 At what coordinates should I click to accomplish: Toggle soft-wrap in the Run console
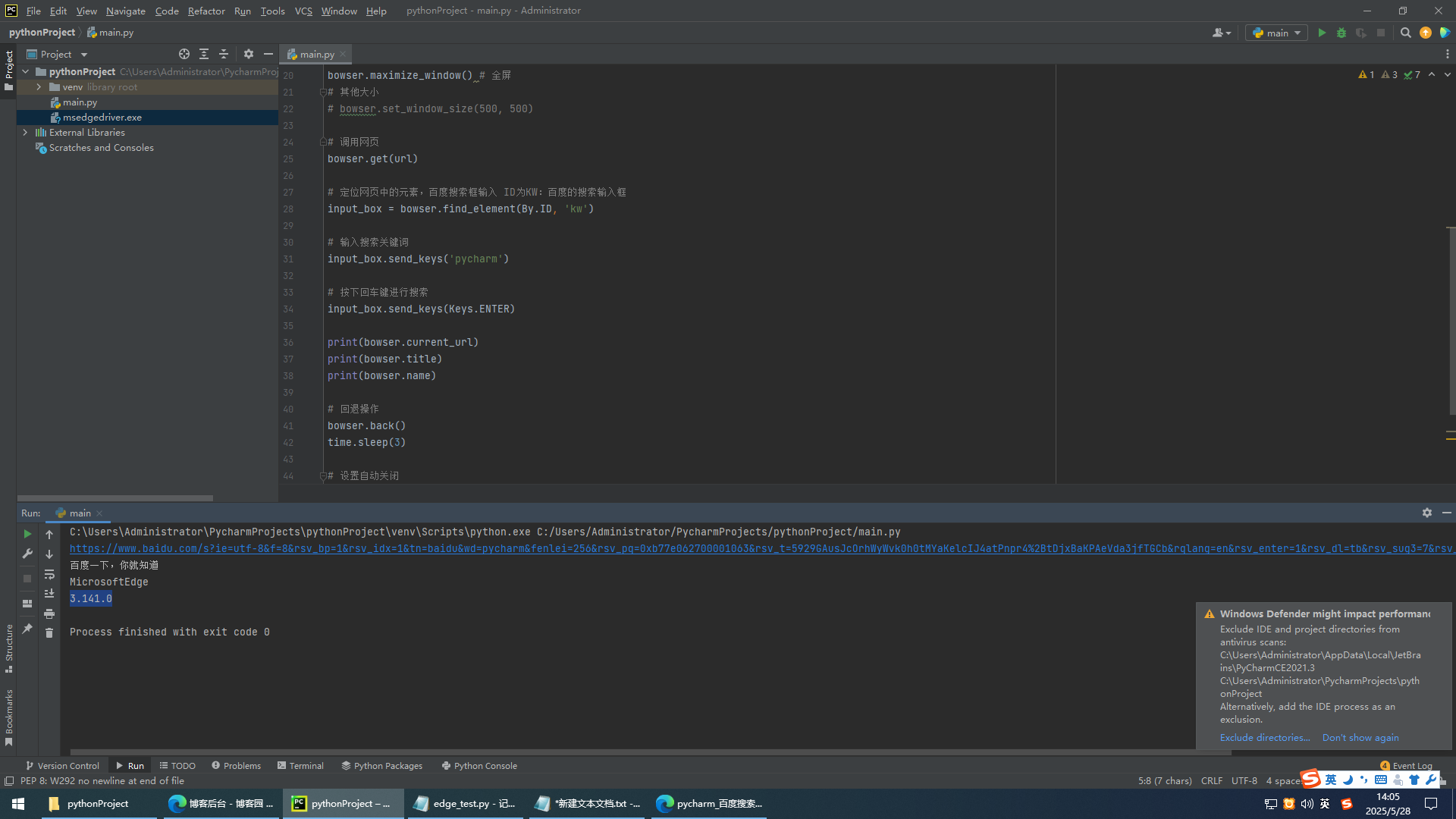49,574
